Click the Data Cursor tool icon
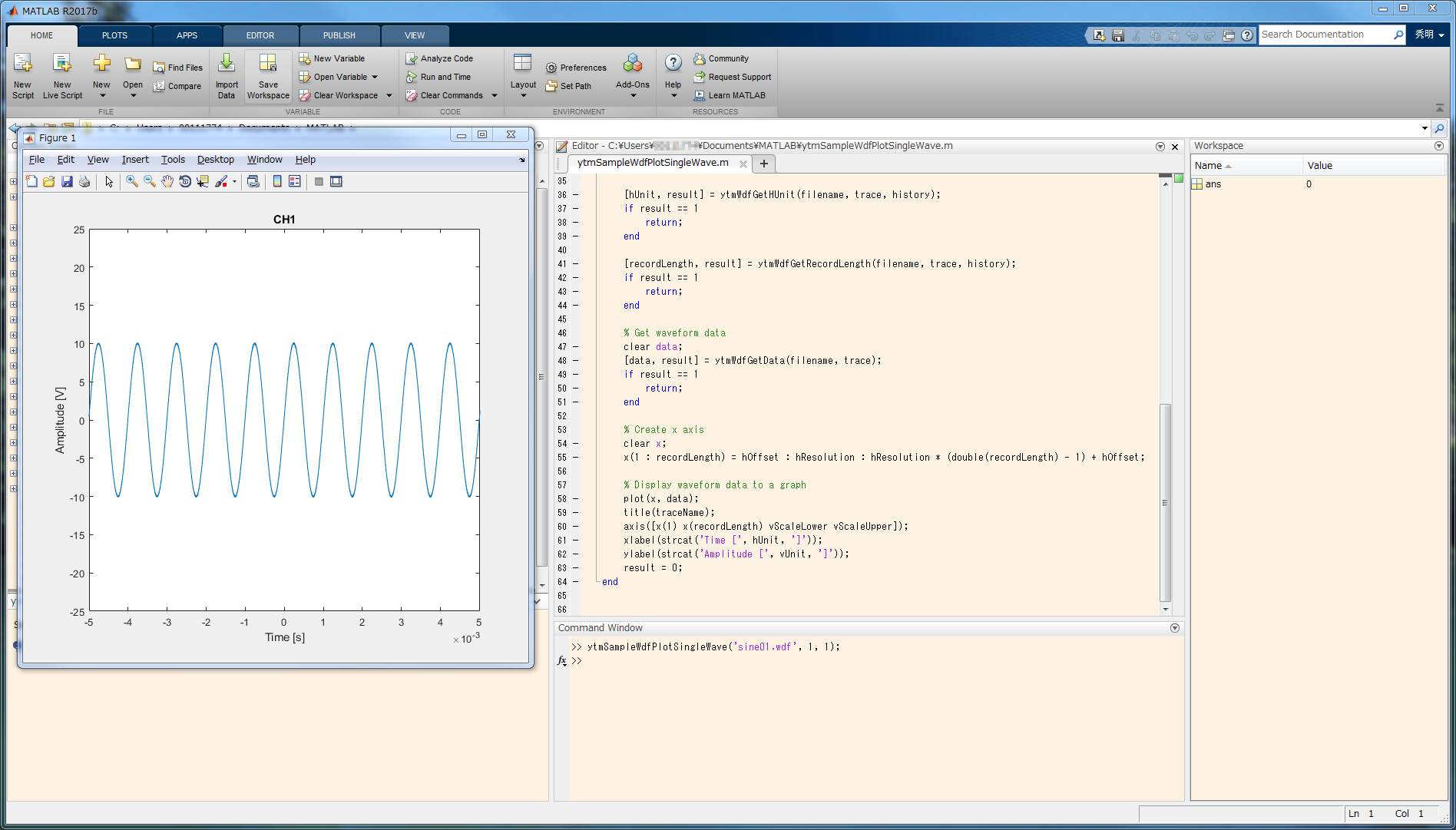This screenshot has height=830, width=1456. coord(203,182)
